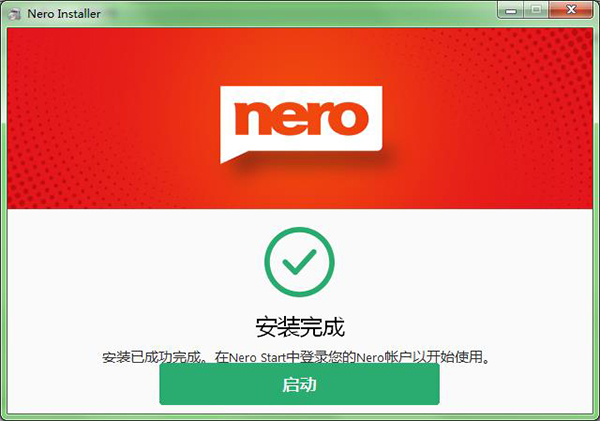Click the greyed-out maximize window button
Viewport: 600px width, 421px height.
coord(536,10)
